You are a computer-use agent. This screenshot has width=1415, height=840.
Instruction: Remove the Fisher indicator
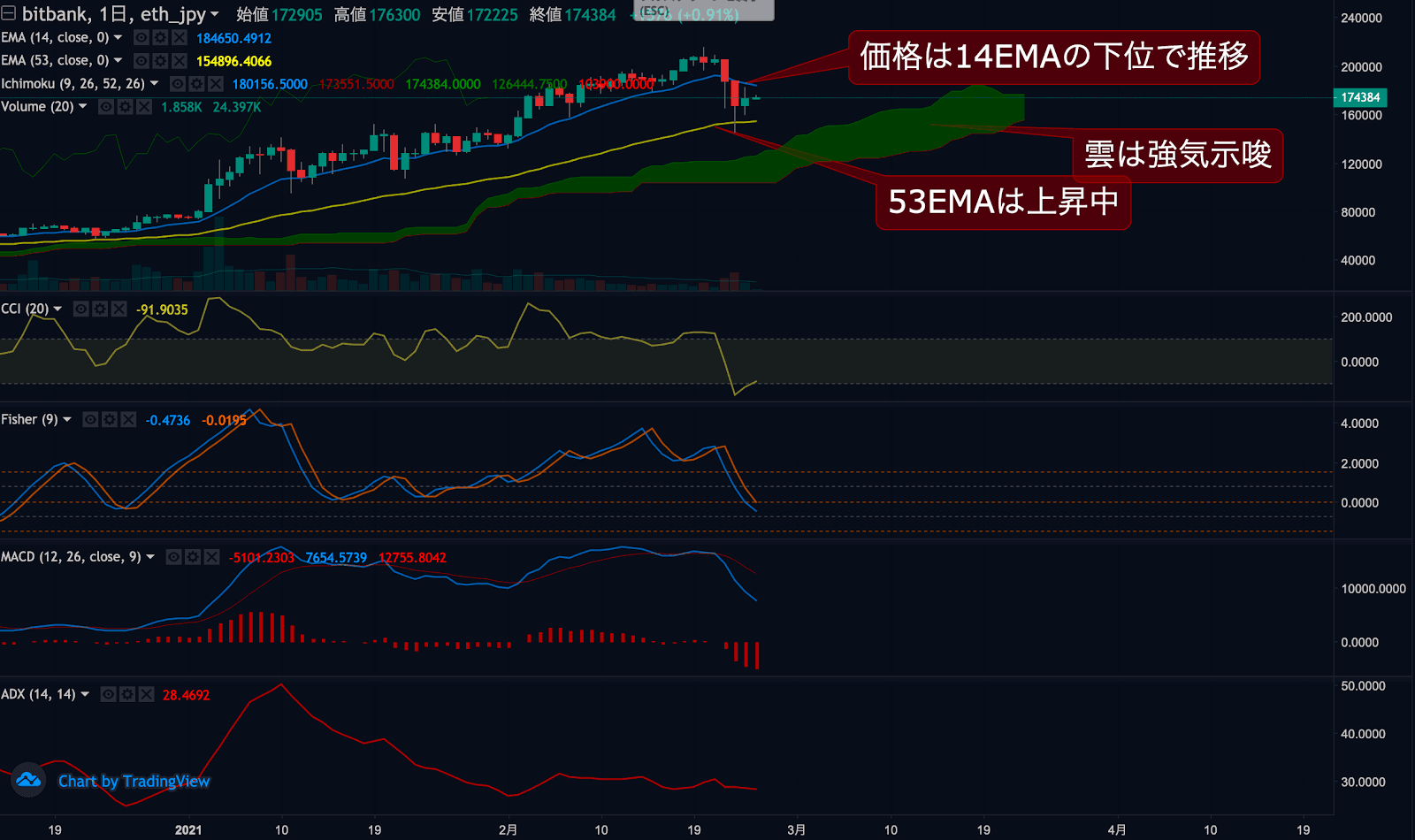pos(128,420)
